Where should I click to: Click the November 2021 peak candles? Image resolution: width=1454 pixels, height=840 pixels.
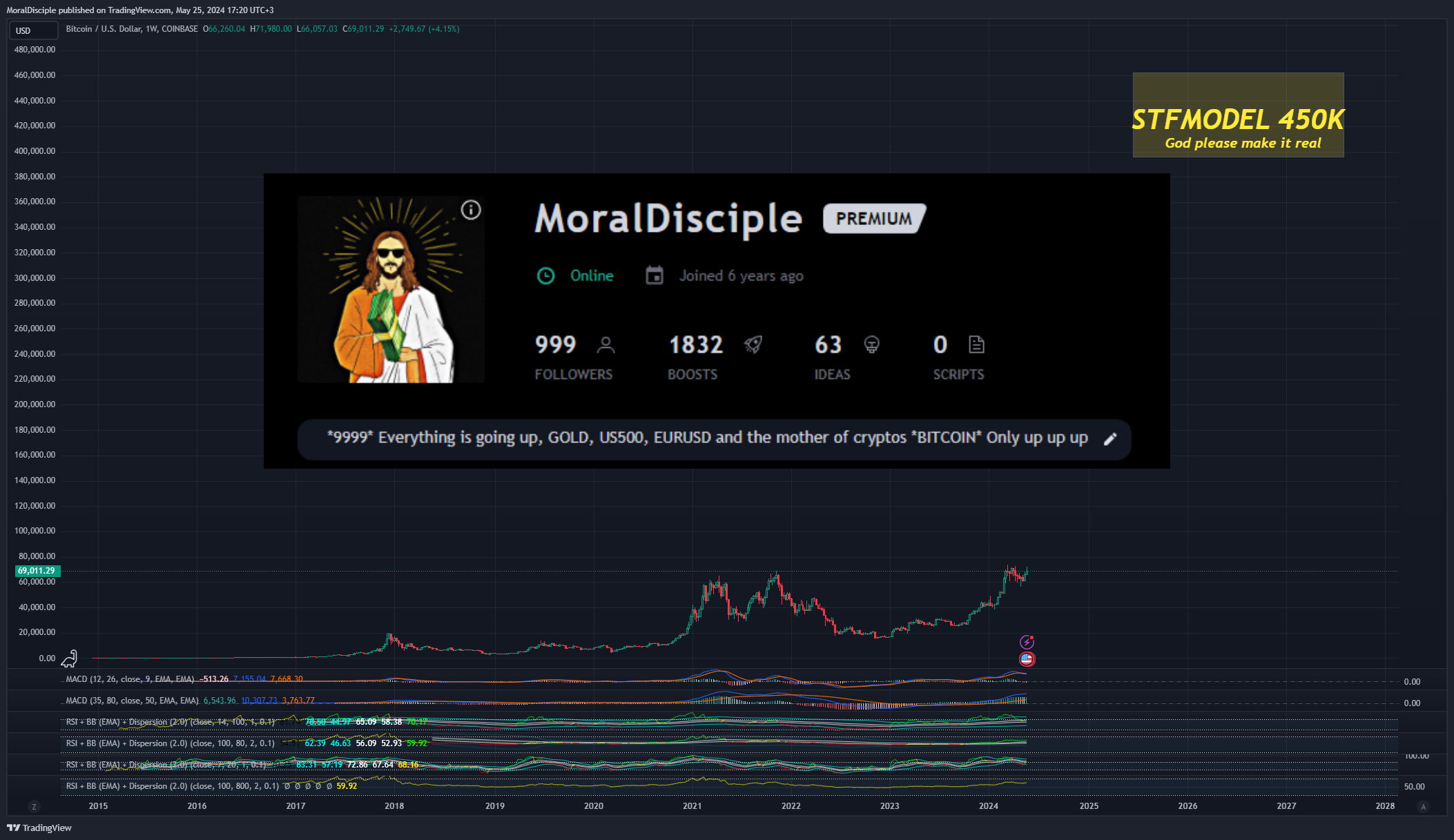(x=777, y=583)
